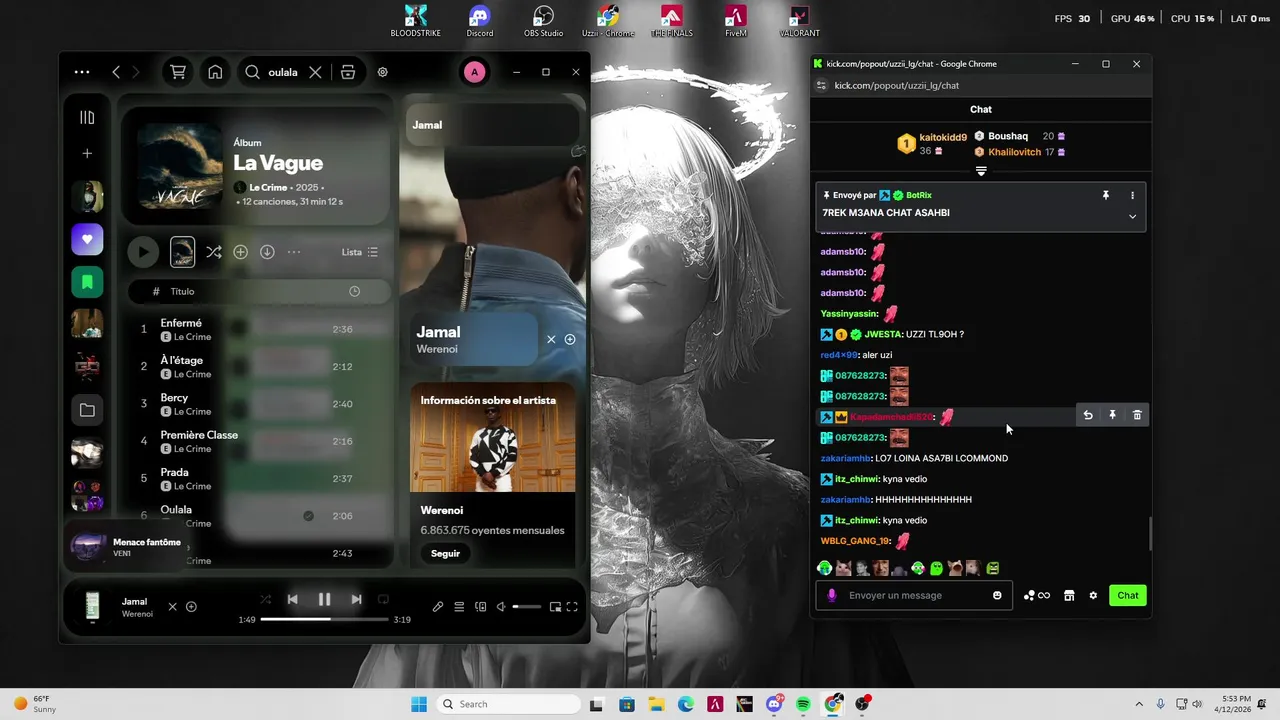
Task: Go back in Spotify navigation
Action: click(116, 72)
